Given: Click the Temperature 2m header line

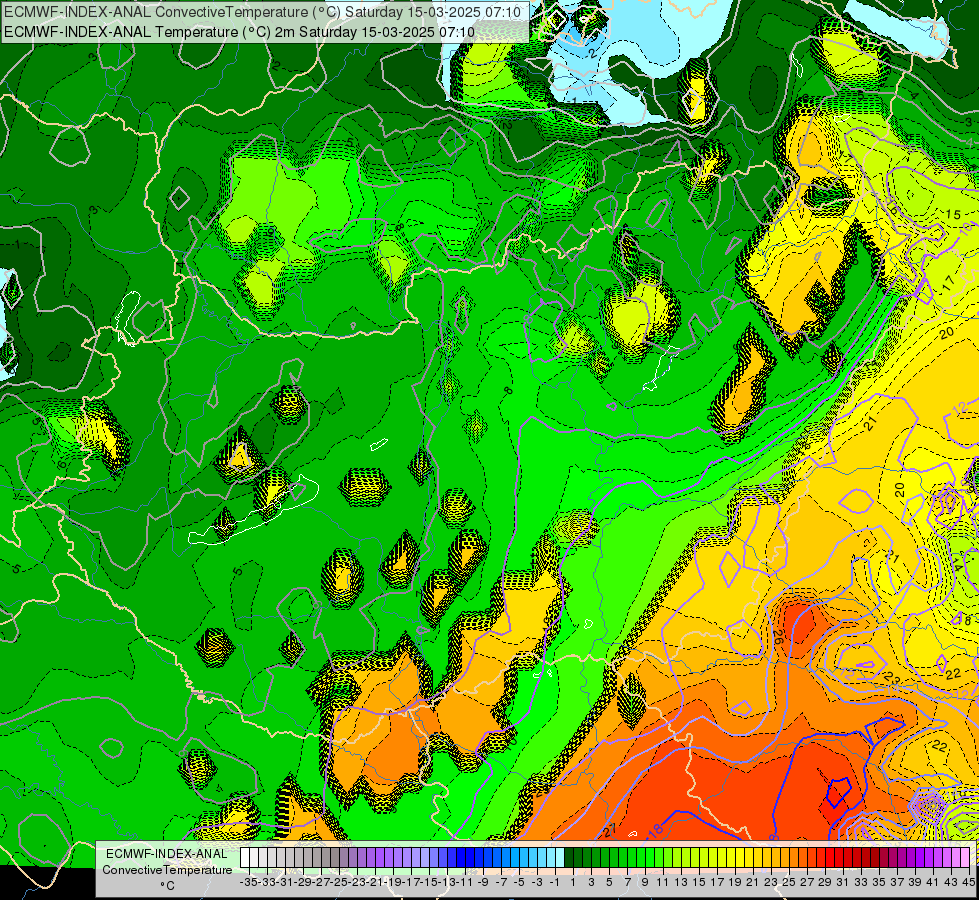Looking at the screenshot, I should click(239, 32).
